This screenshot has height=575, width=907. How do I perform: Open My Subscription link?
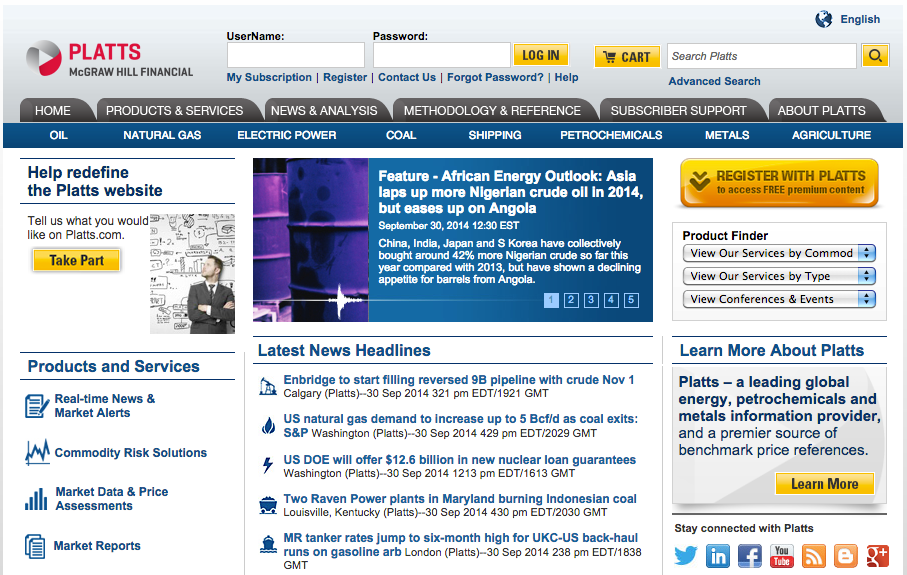point(269,77)
